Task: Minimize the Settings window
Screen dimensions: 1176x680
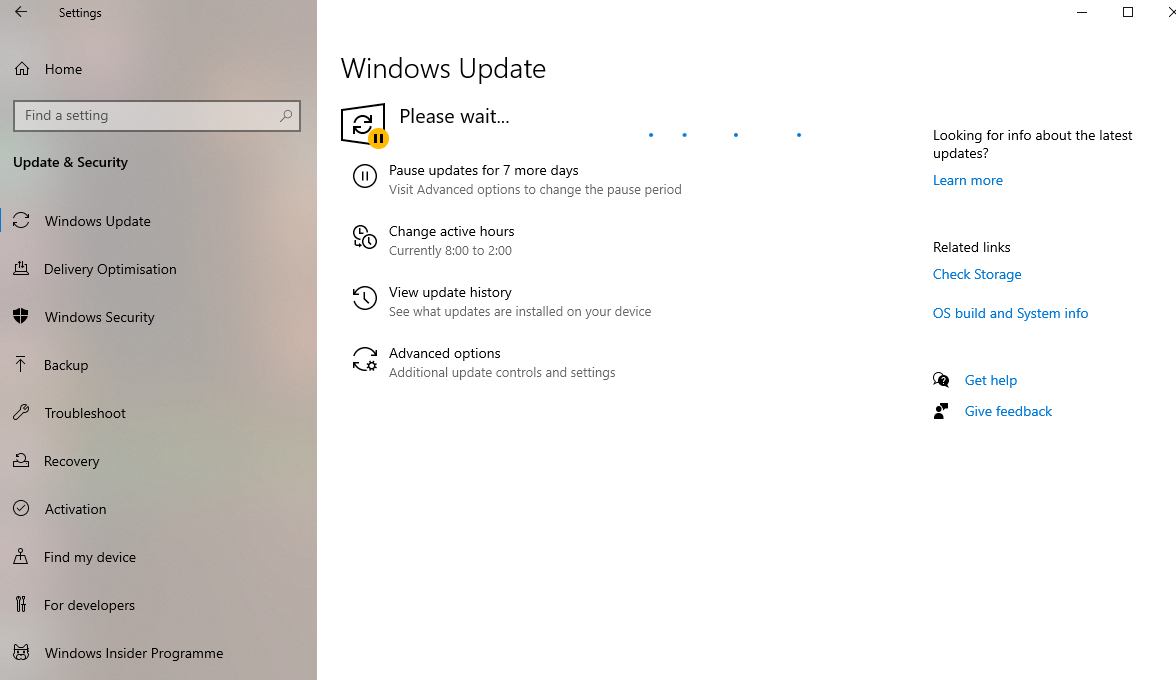Action: pos(1082,12)
